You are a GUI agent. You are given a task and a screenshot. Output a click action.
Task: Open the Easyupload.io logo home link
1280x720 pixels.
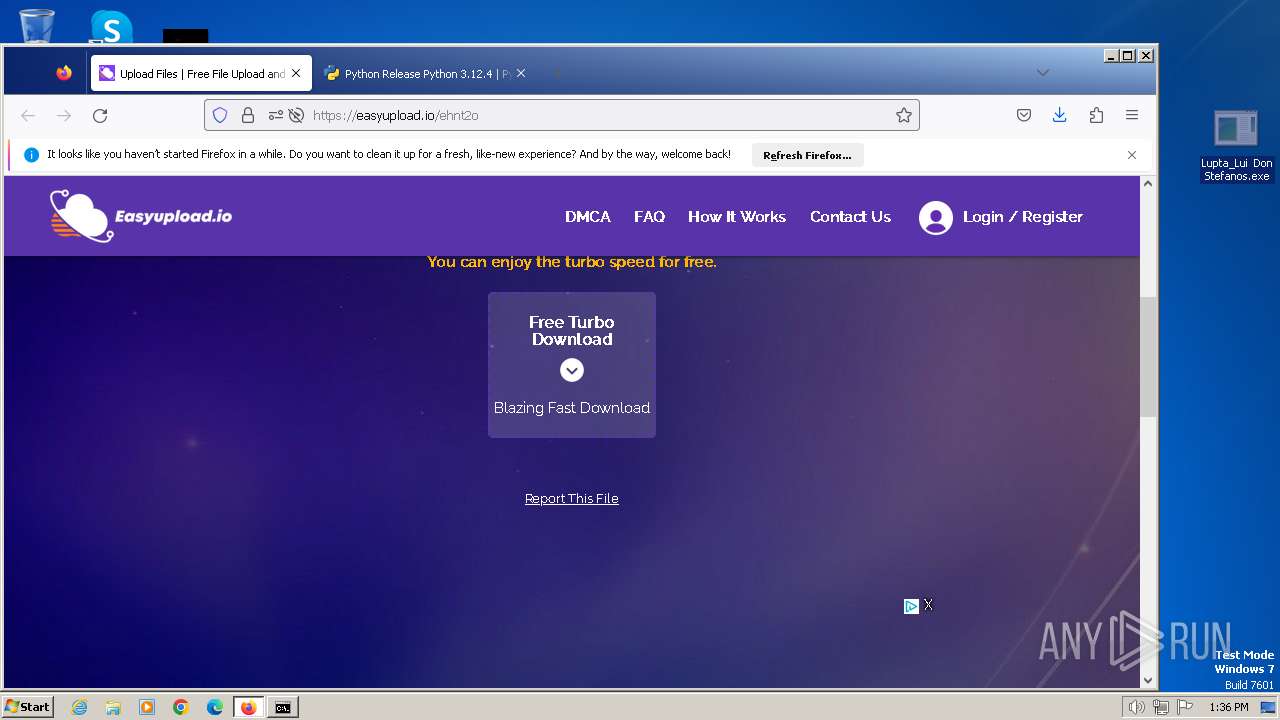coord(141,216)
